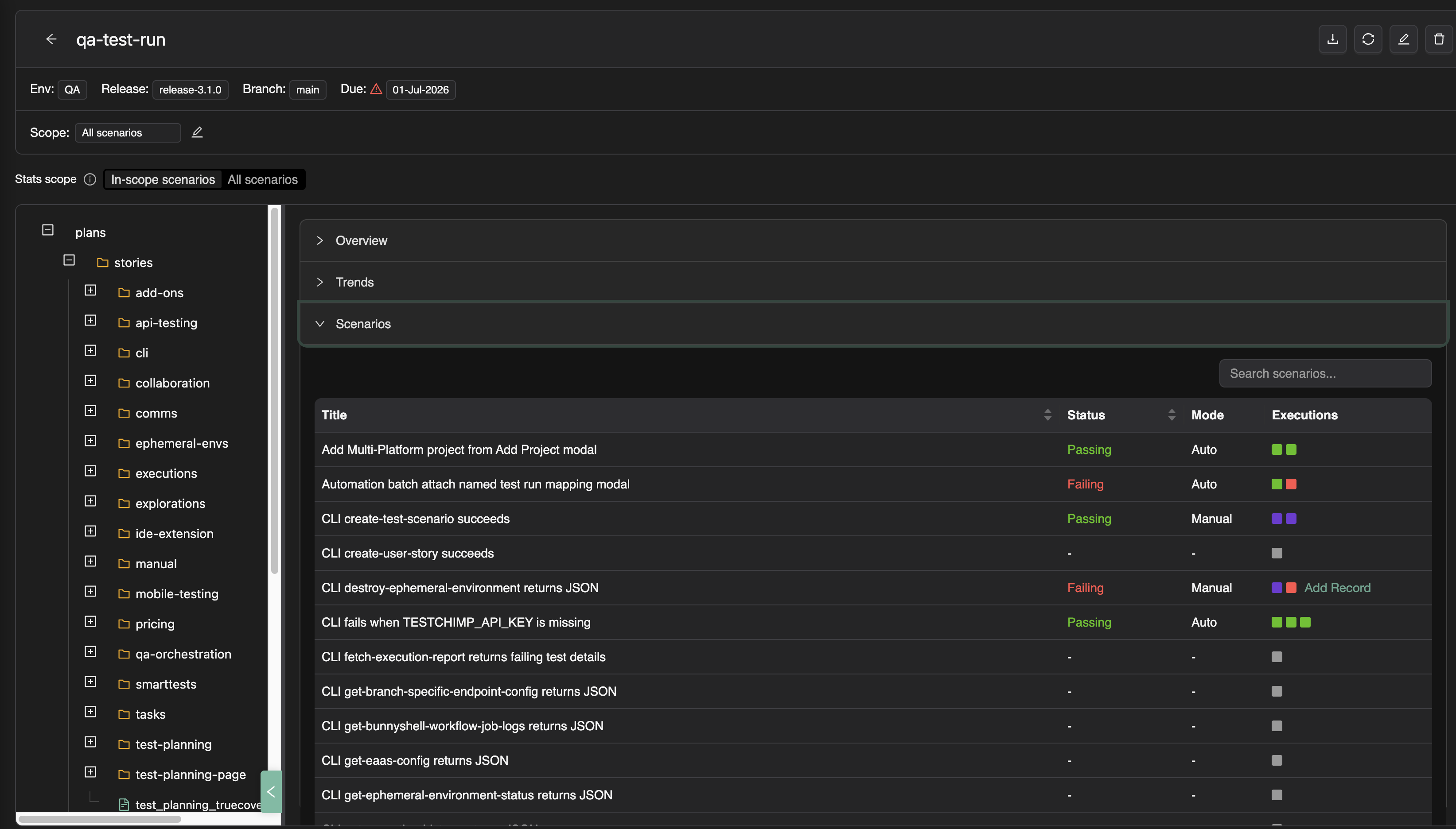Expand the Overview section
The height and width of the screenshot is (829, 1456).
coord(873,241)
